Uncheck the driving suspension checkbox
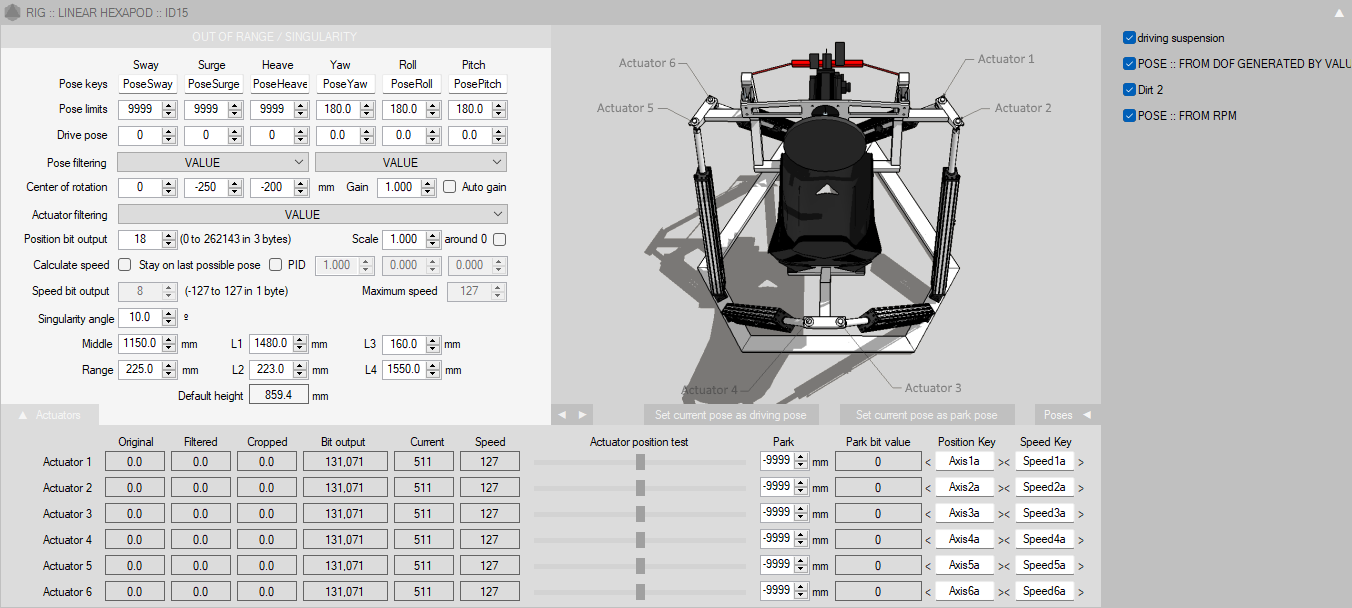The width and height of the screenshot is (1352, 608). click(x=1129, y=38)
